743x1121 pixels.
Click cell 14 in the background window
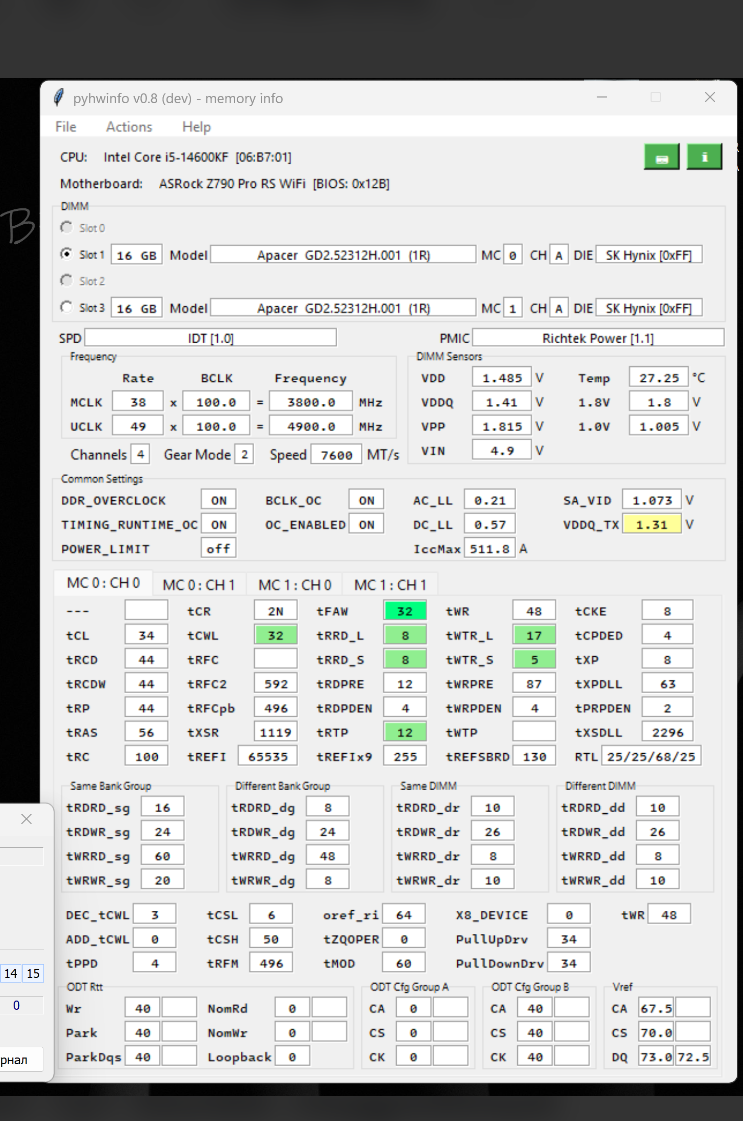point(11,974)
